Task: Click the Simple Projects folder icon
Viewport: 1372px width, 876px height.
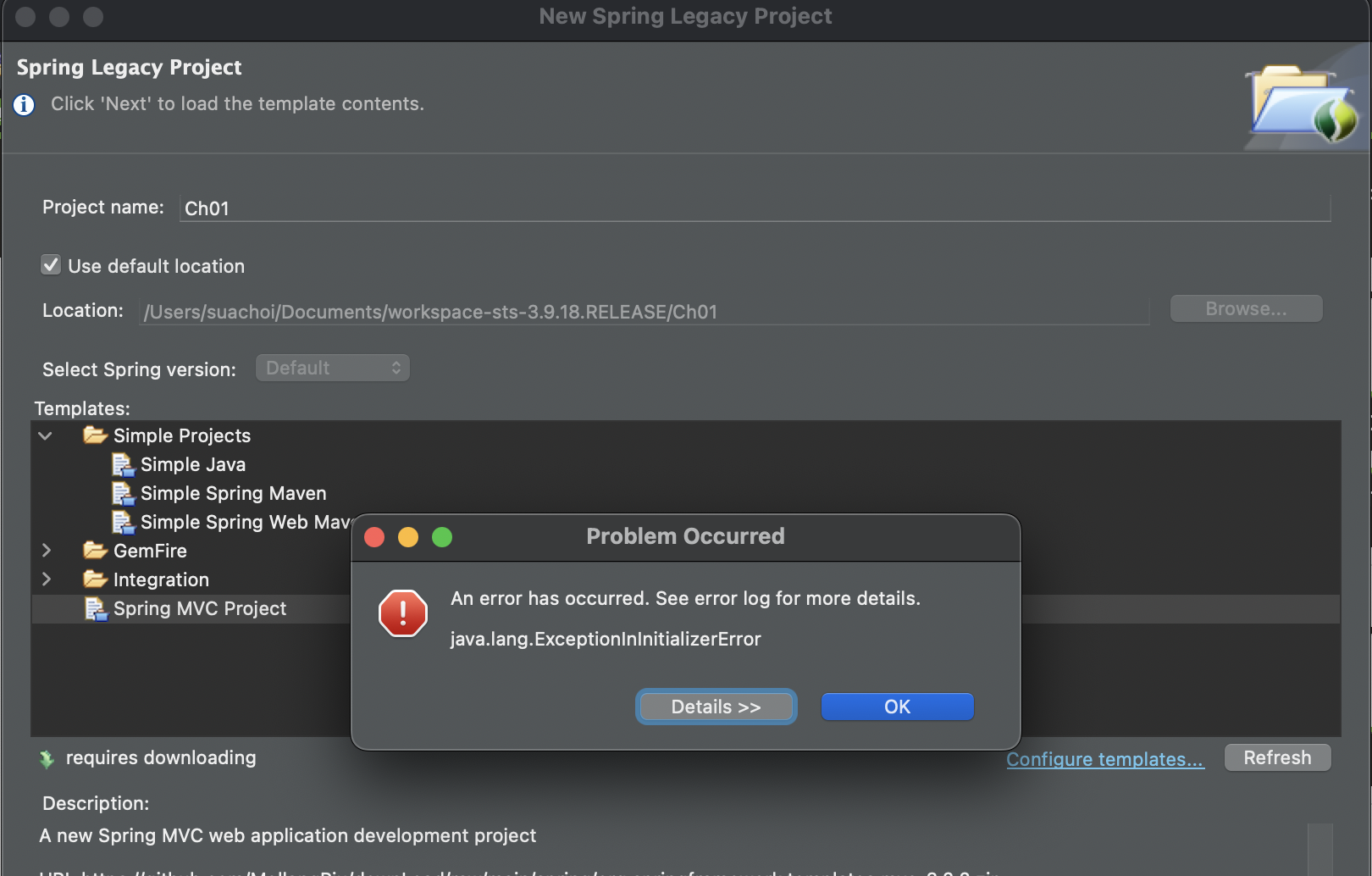Action: tap(95, 435)
